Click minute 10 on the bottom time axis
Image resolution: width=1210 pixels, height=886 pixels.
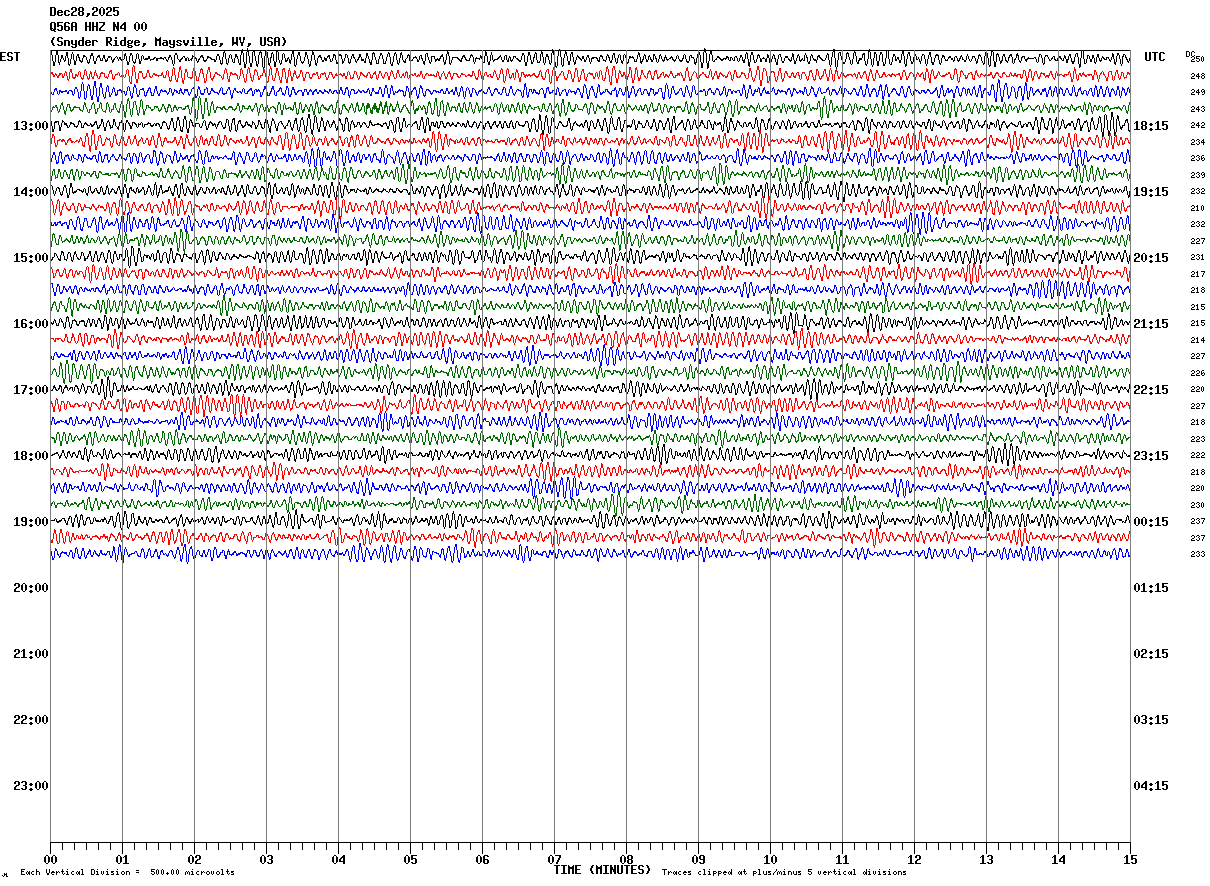point(770,860)
